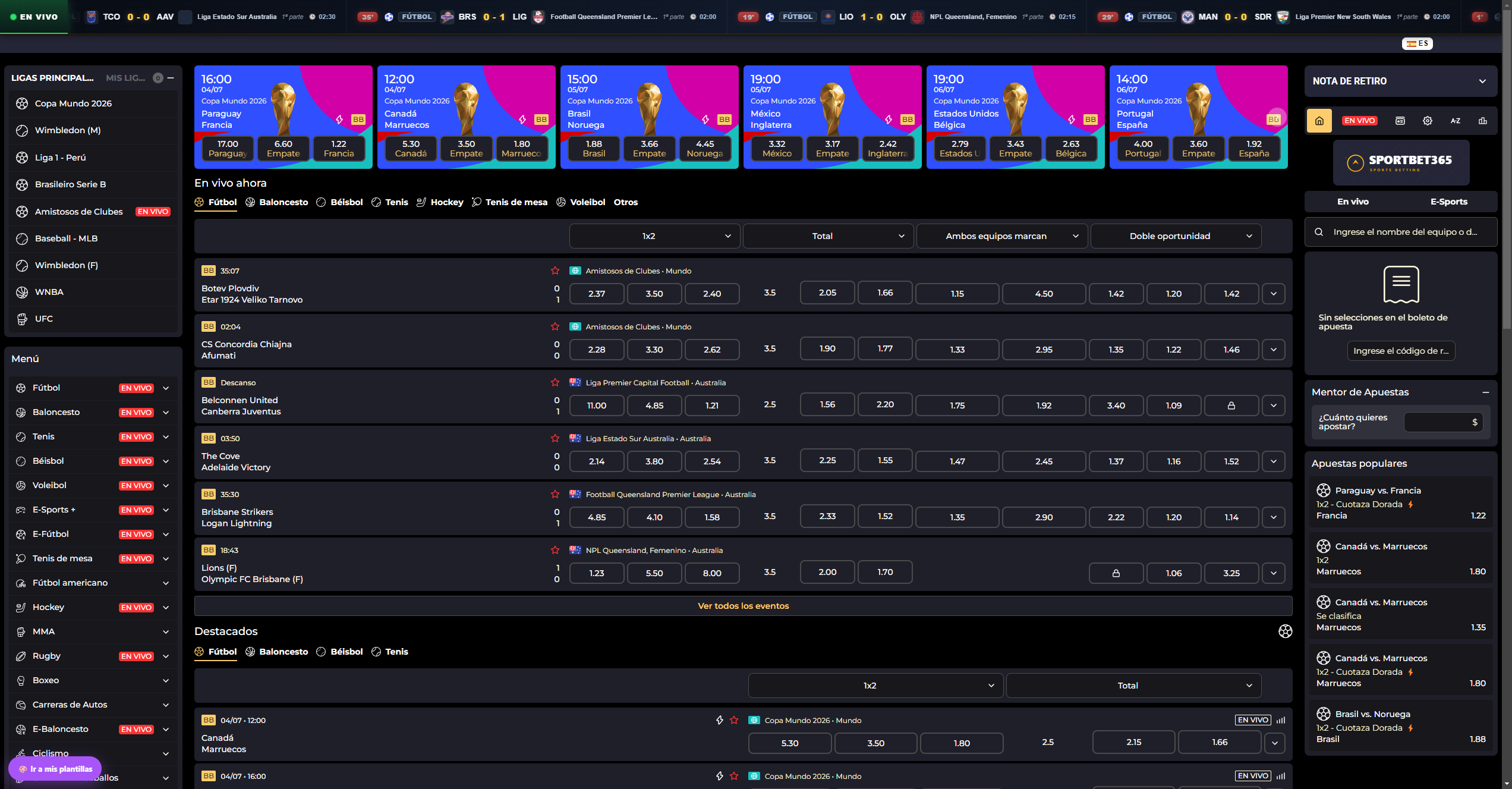The height and width of the screenshot is (789, 1512).
Task: Click the betslip ticket icon above Sin selecciones
Action: coord(1401,284)
